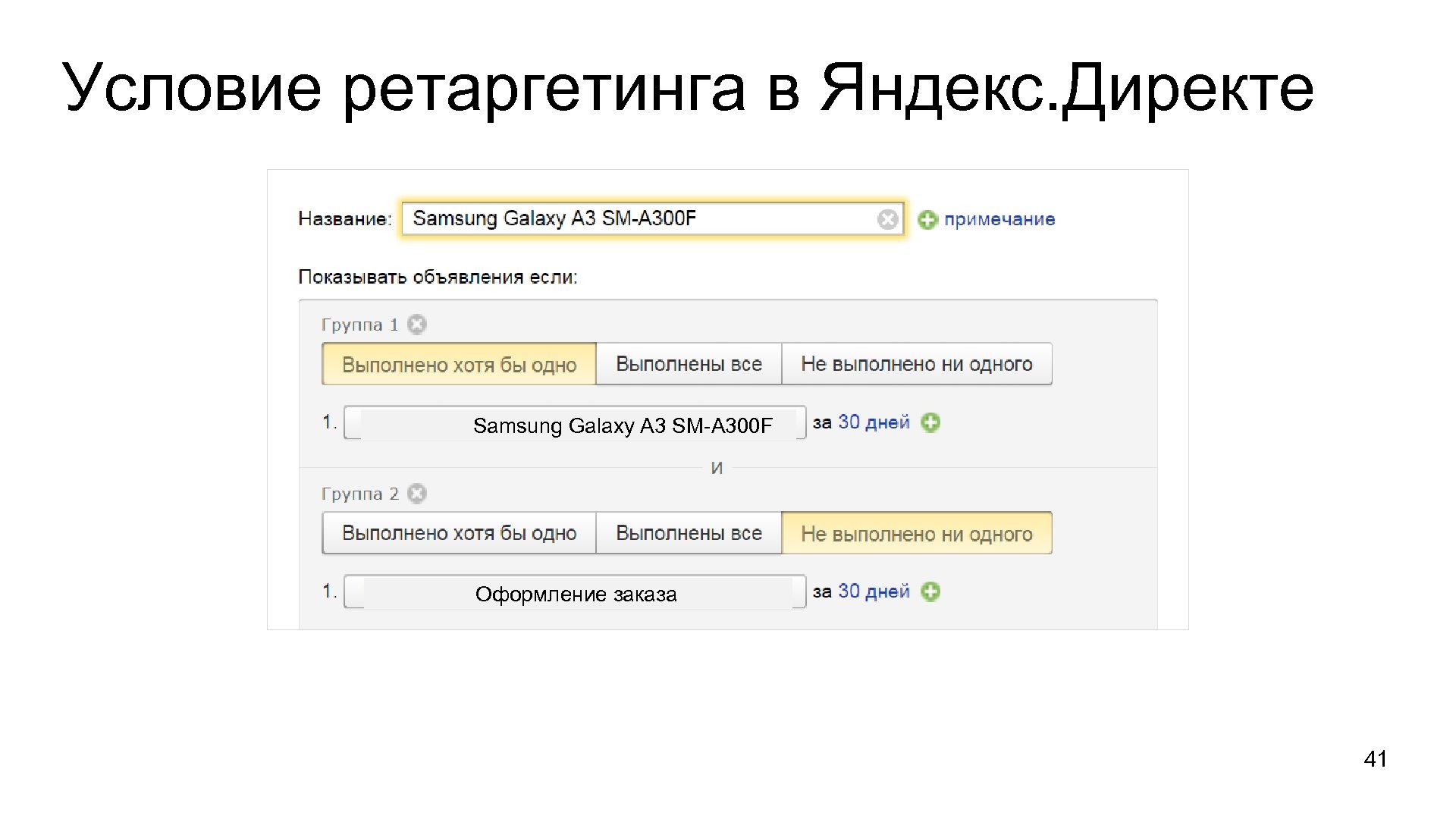
Task: Open the 'Оформление заказа' goal dropdown
Action: coord(575,593)
